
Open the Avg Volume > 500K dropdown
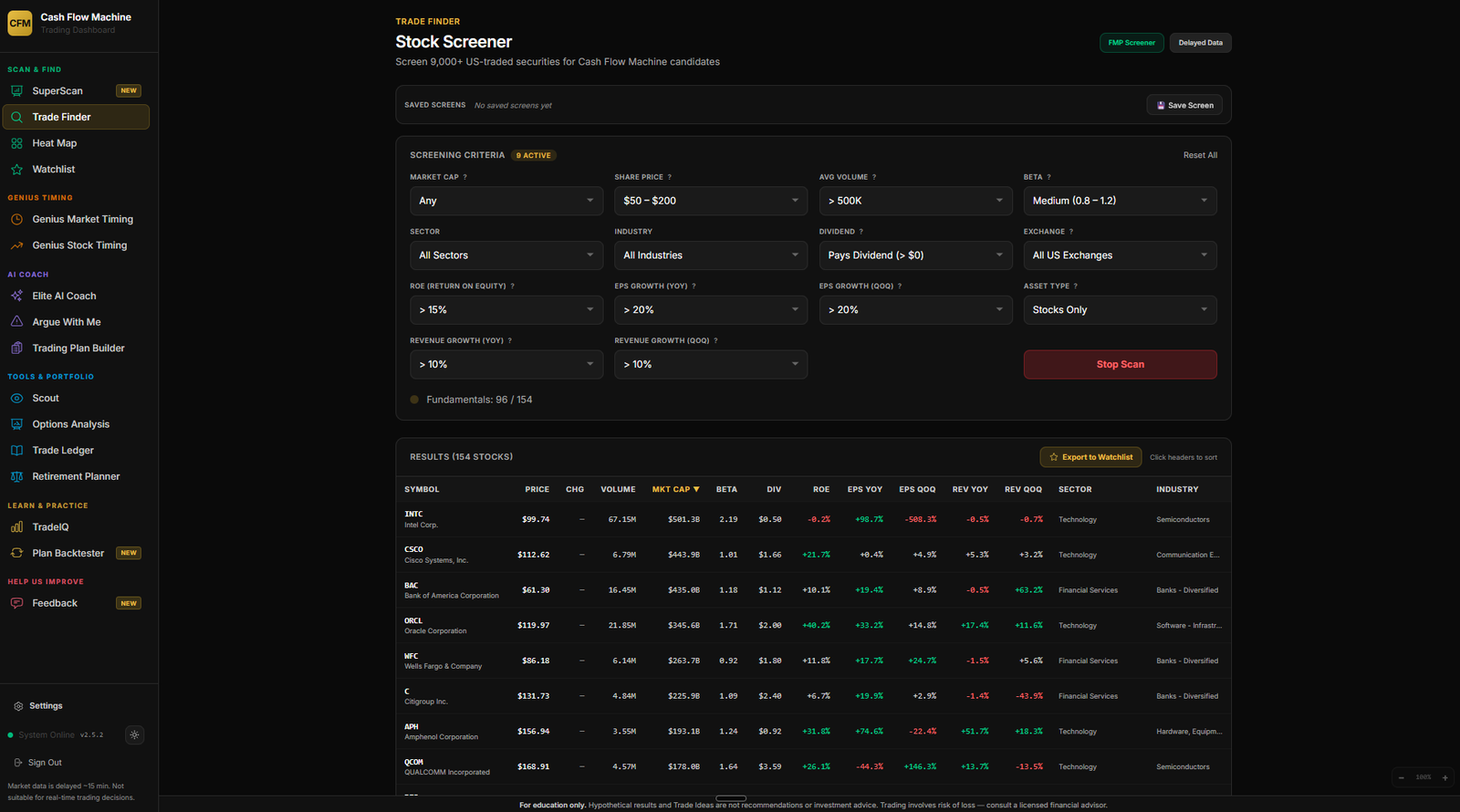(x=915, y=201)
